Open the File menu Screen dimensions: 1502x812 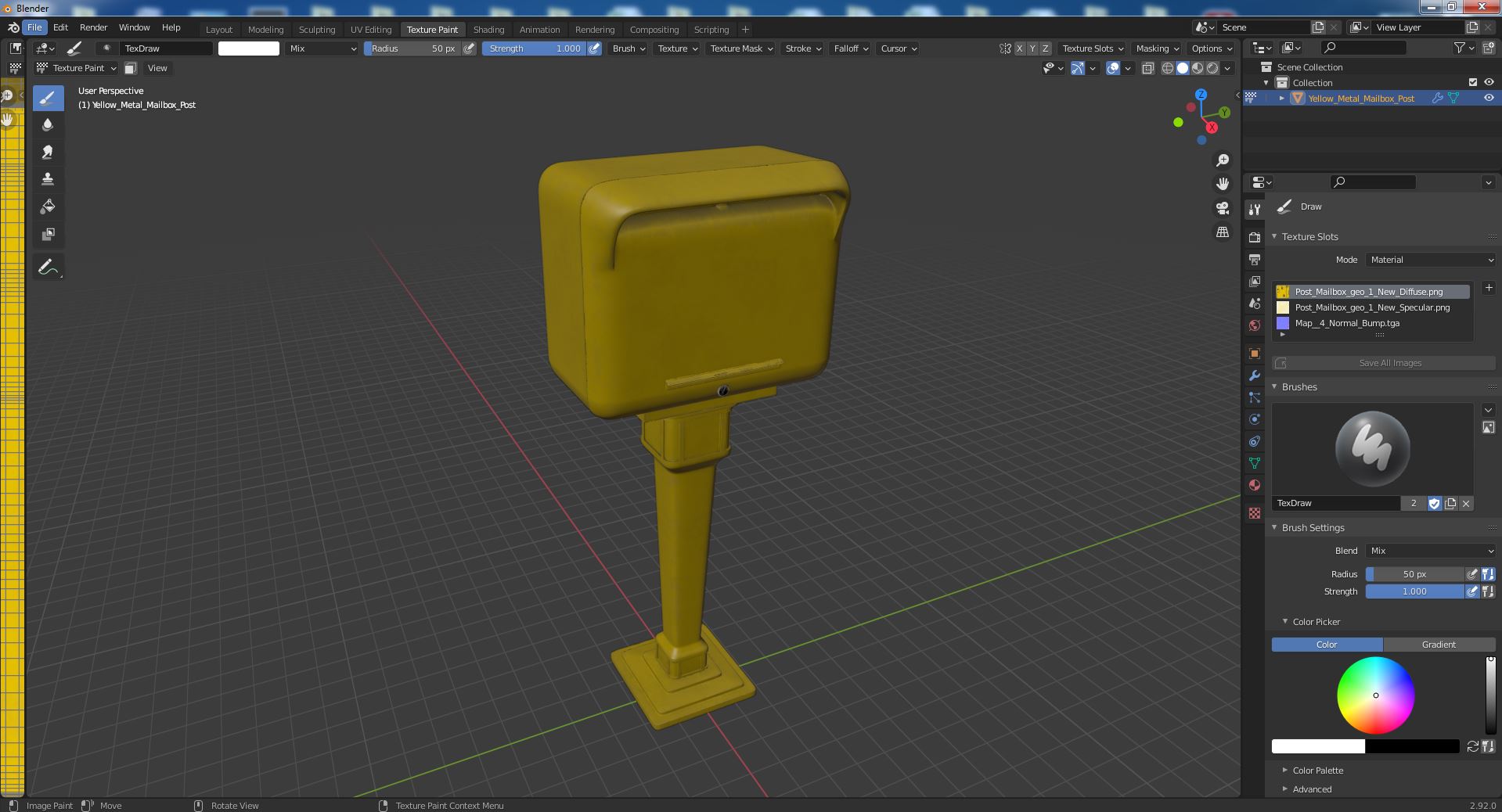(x=34, y=27)
